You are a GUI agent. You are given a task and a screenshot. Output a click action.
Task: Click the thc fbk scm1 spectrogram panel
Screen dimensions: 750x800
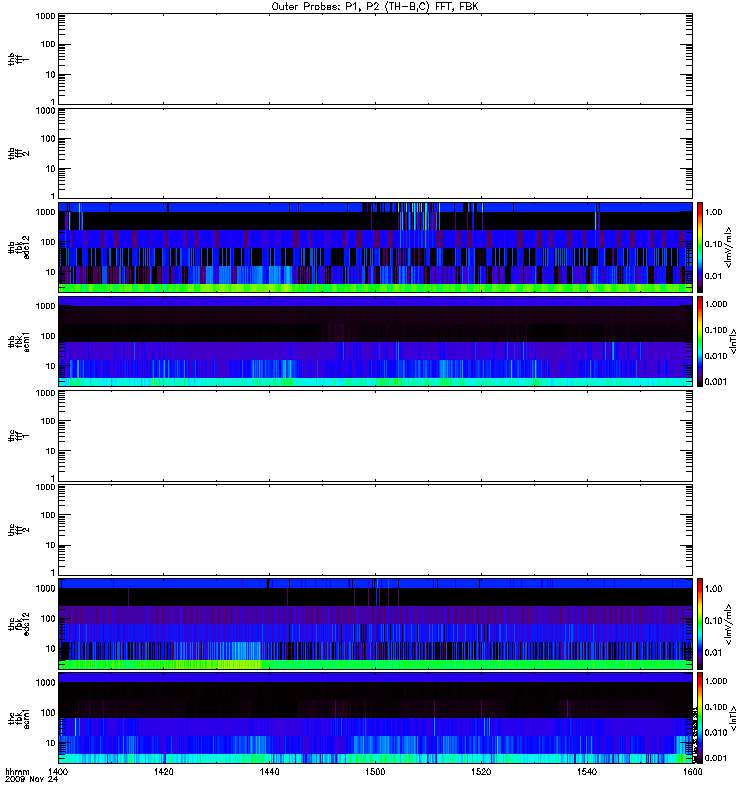click(375, 718)
